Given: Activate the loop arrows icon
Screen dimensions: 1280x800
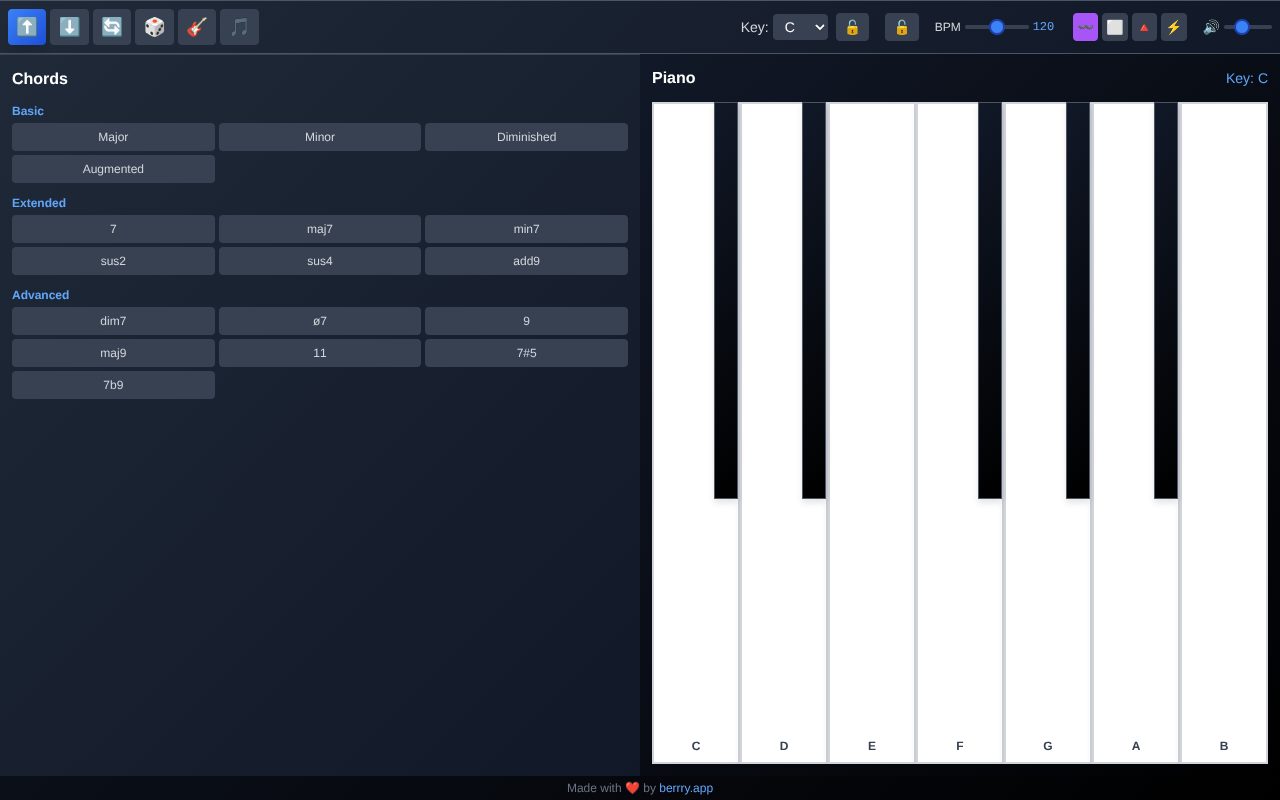Looking at the screenshot, I should pos(111,27).
